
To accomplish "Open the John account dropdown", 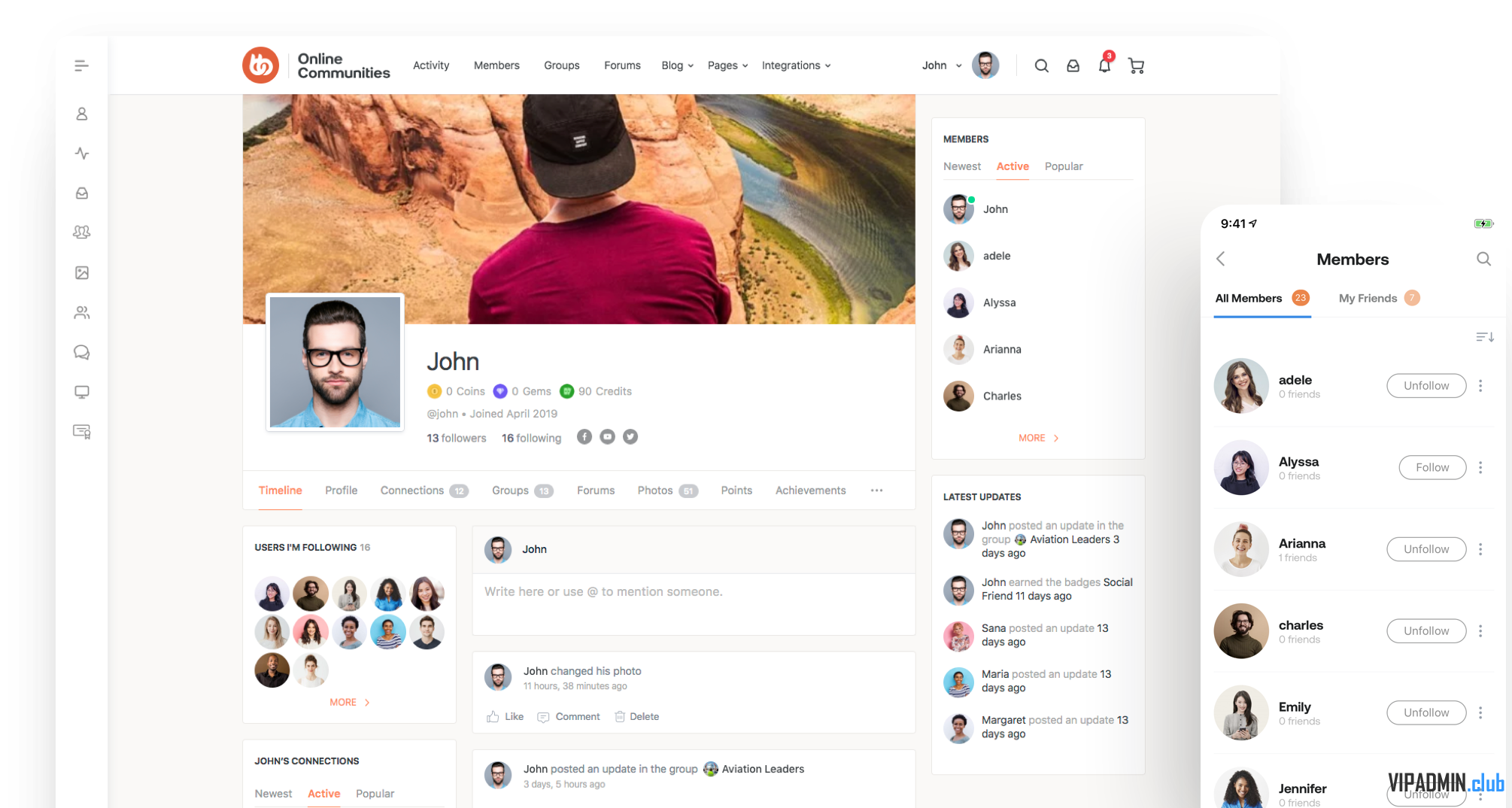I will click(x=942, y=66).
